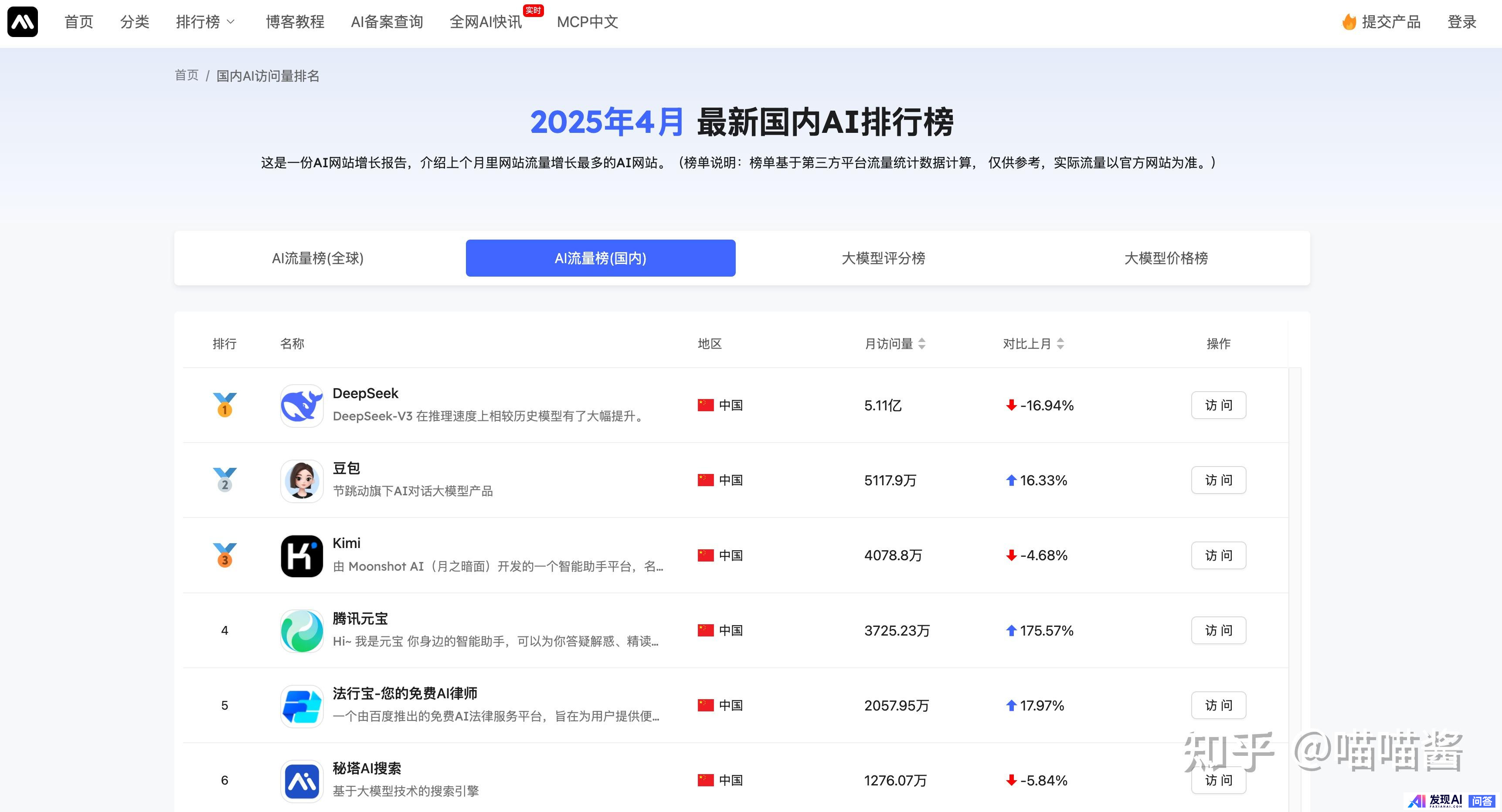The height and width of the screenshot is (812, 1502).
Task: Click the 5.11亿 monthly visits value
Action: tap(883, 406)
